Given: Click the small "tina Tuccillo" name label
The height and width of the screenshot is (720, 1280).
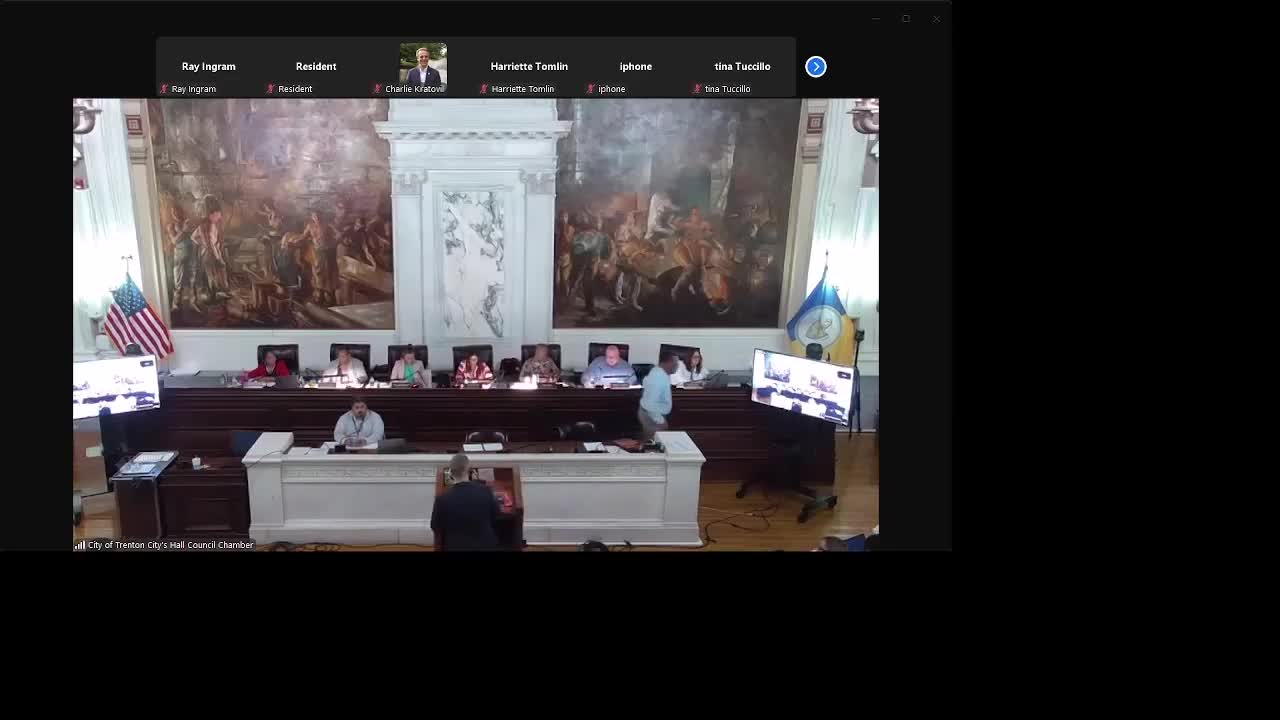Looking at the screenshot, I should click(x=728, y=89).
